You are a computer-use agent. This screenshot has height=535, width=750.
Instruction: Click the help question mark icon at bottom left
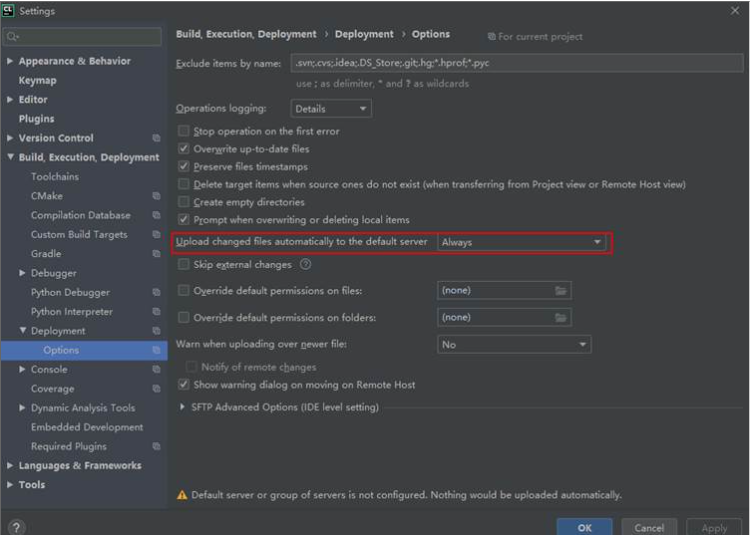point(16,527)
